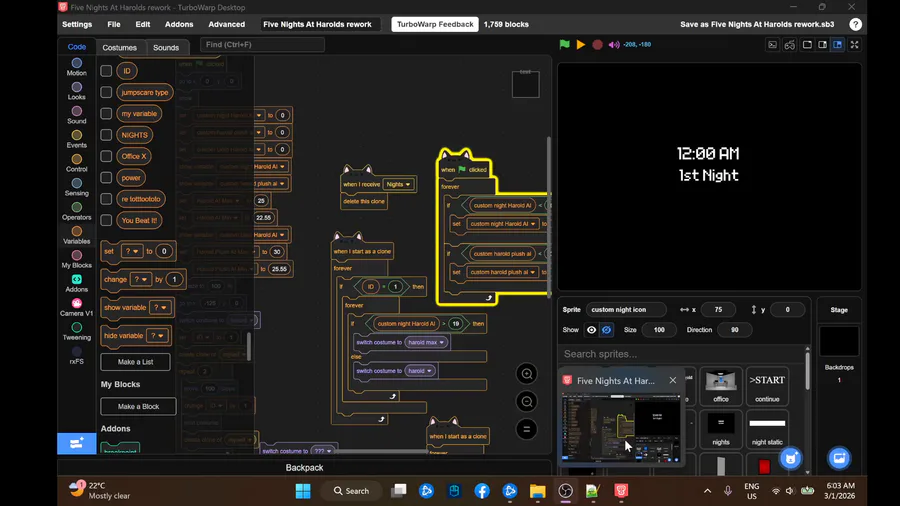Check the ID variable checkbox

tap(106, 71)
